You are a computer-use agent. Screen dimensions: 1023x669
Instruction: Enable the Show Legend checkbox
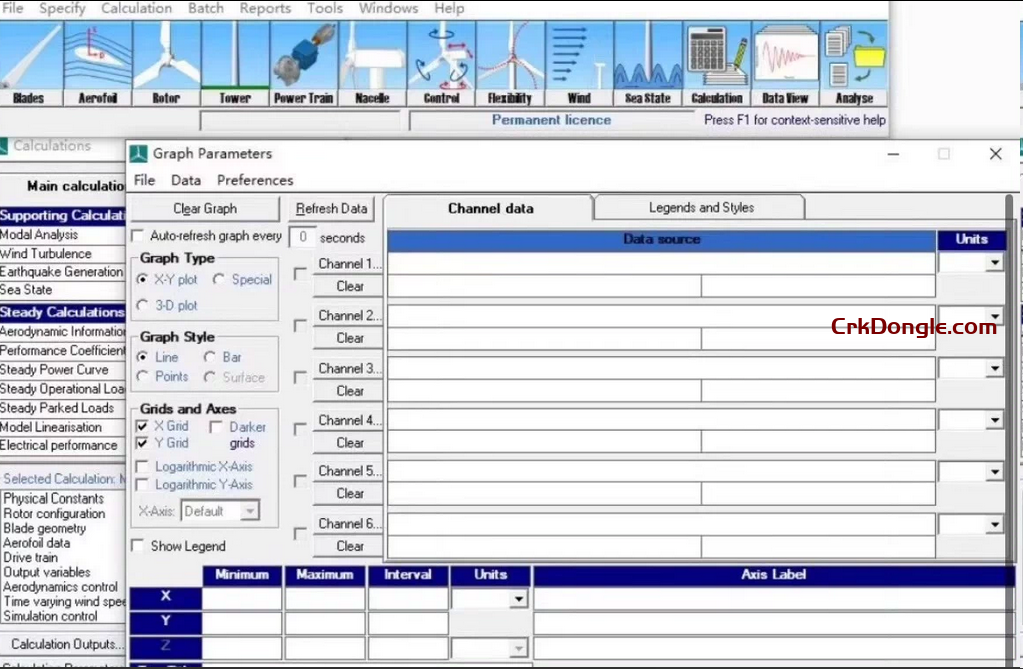pyautogui.click(x=138, y=547)
